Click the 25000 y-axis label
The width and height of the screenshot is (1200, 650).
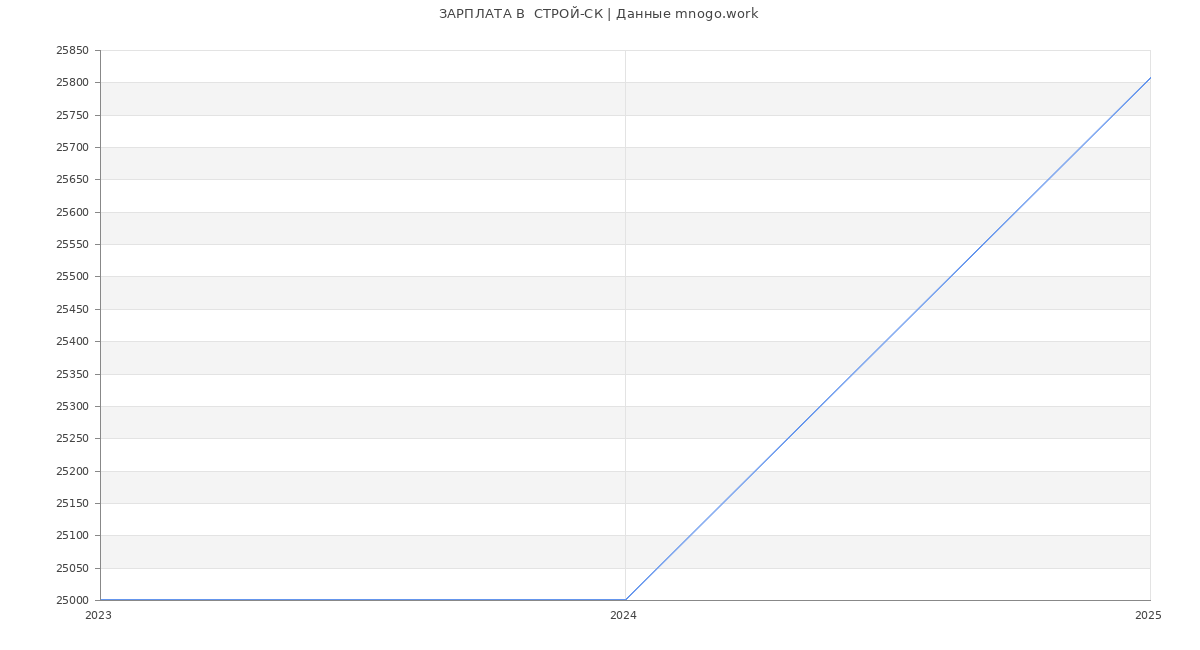click(72, 601)
